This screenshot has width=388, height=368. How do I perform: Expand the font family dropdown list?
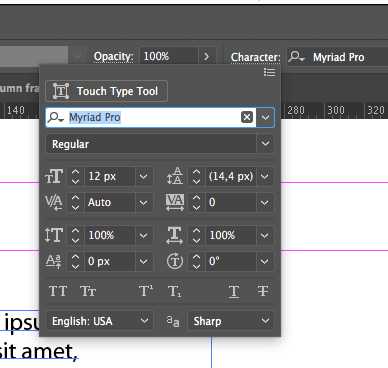tap(265, 117)
